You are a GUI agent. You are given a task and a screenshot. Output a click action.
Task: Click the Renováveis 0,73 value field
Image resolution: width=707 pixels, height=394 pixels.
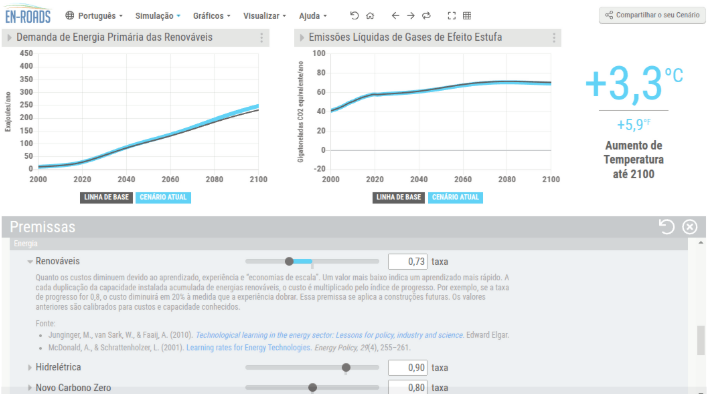pos(408,261)
